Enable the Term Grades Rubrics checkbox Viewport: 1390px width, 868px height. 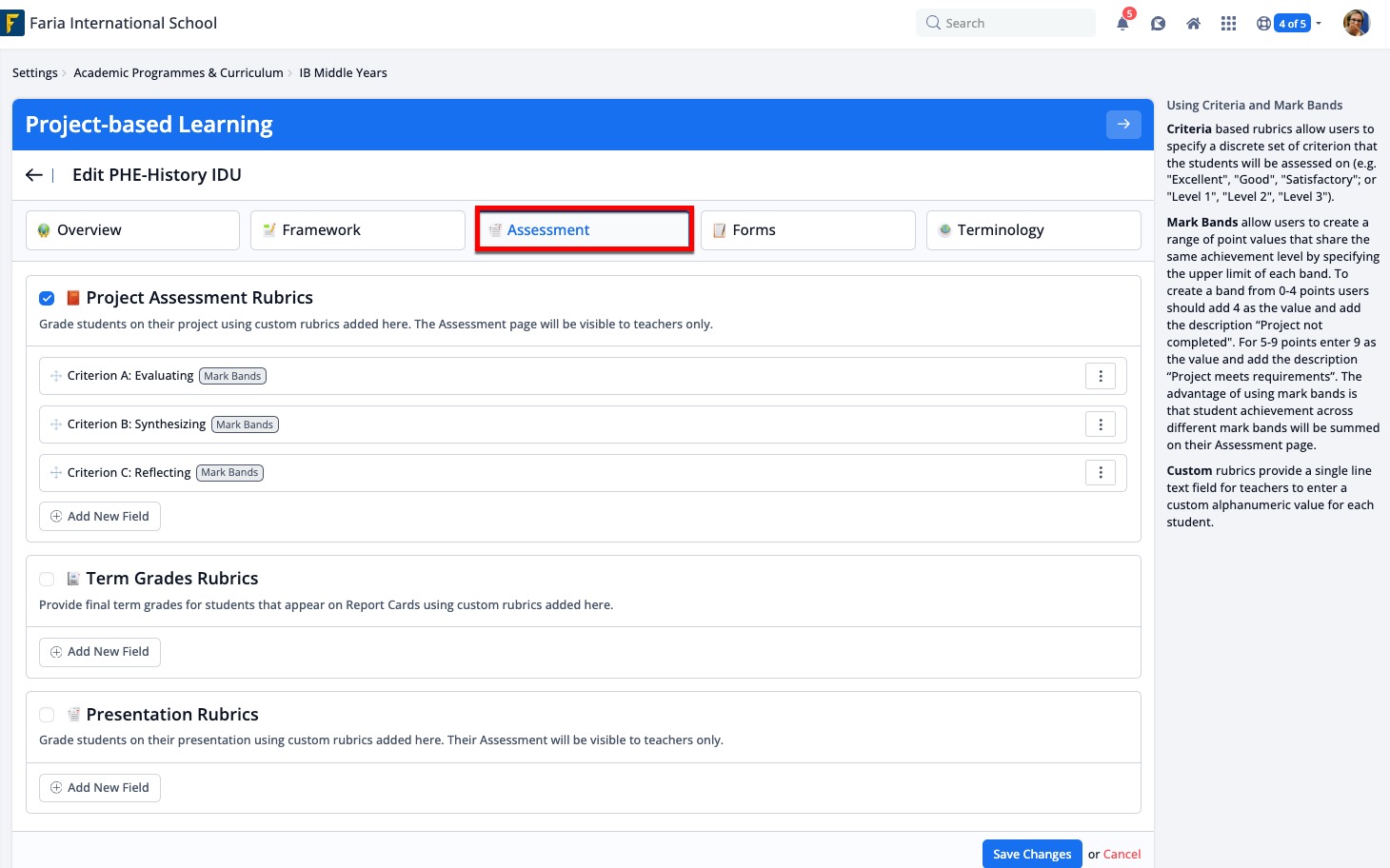pyautogui.click(x=47, y=579)
